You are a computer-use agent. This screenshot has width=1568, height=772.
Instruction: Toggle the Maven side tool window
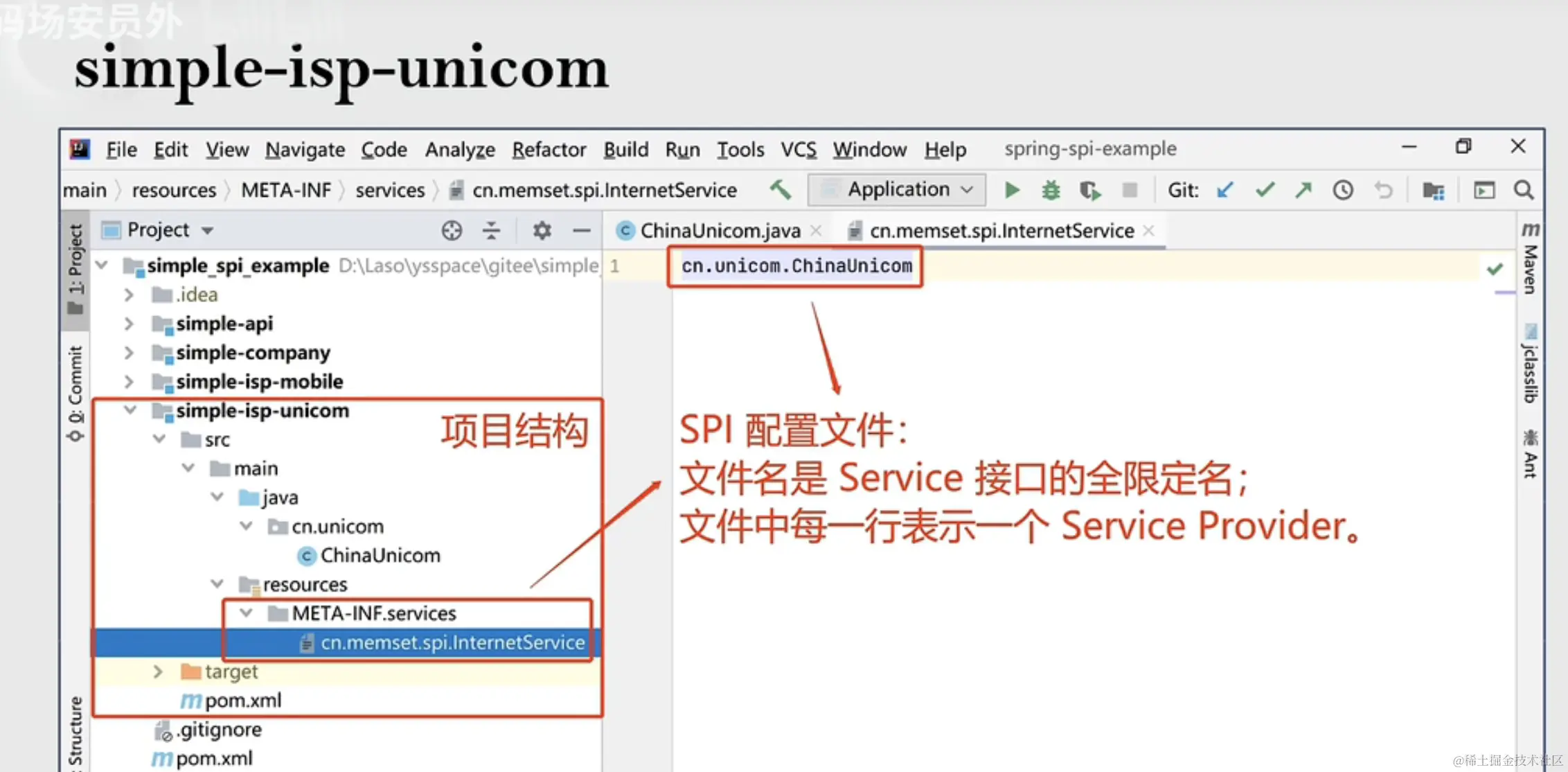click(1530, 259)
